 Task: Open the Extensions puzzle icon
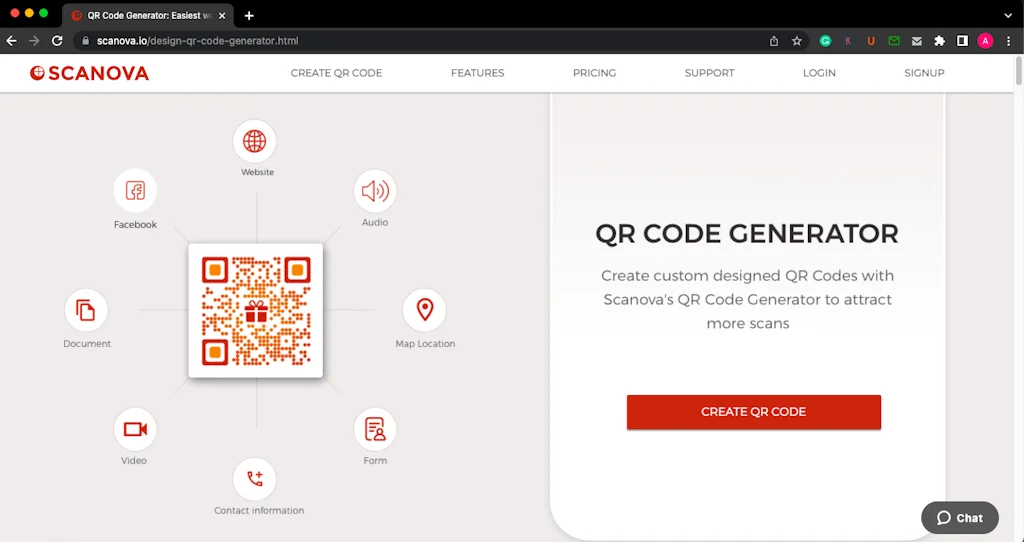tap(939, 40)
